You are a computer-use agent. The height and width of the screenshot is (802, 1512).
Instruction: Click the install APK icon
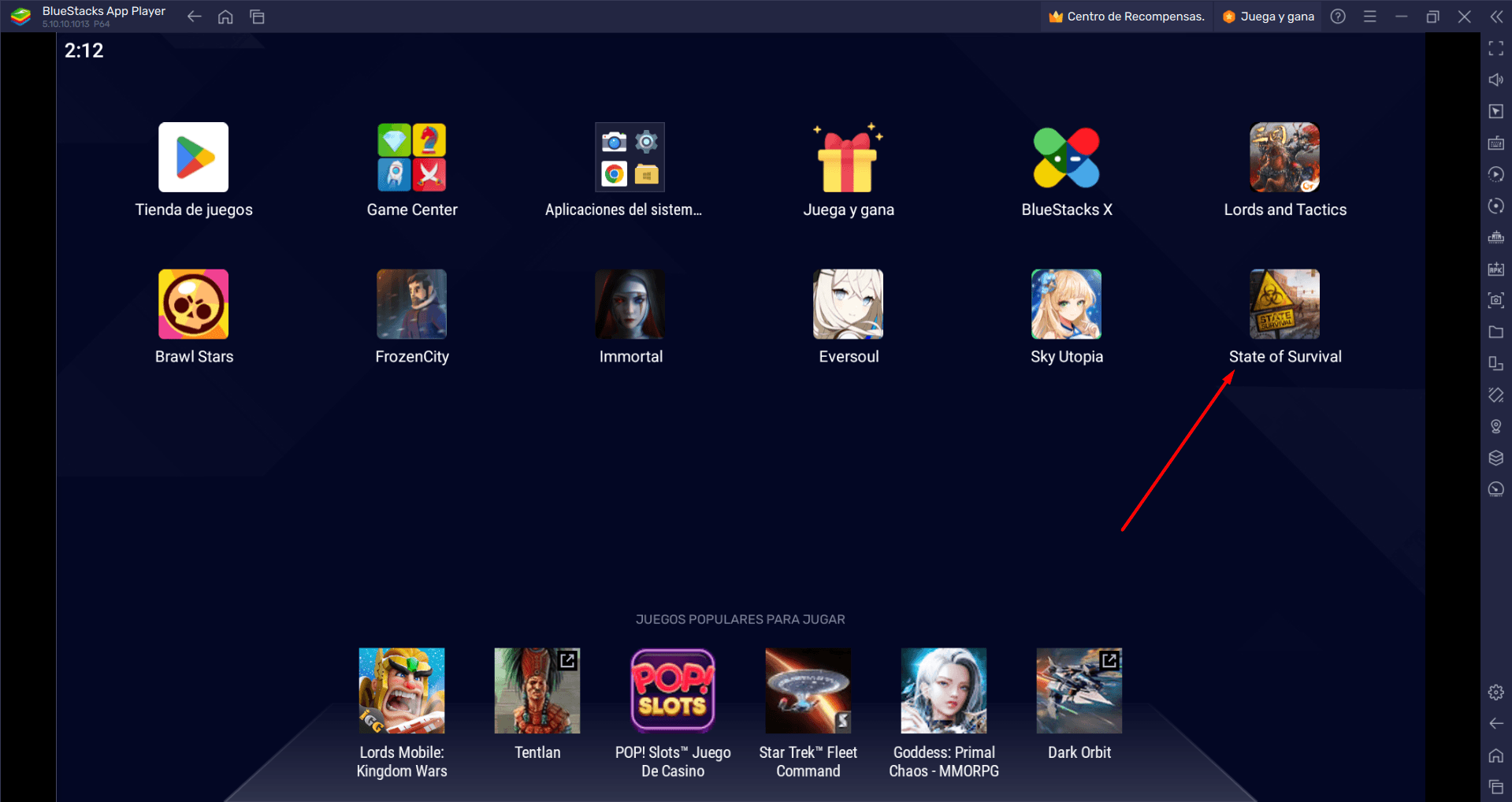(1496, 269)
